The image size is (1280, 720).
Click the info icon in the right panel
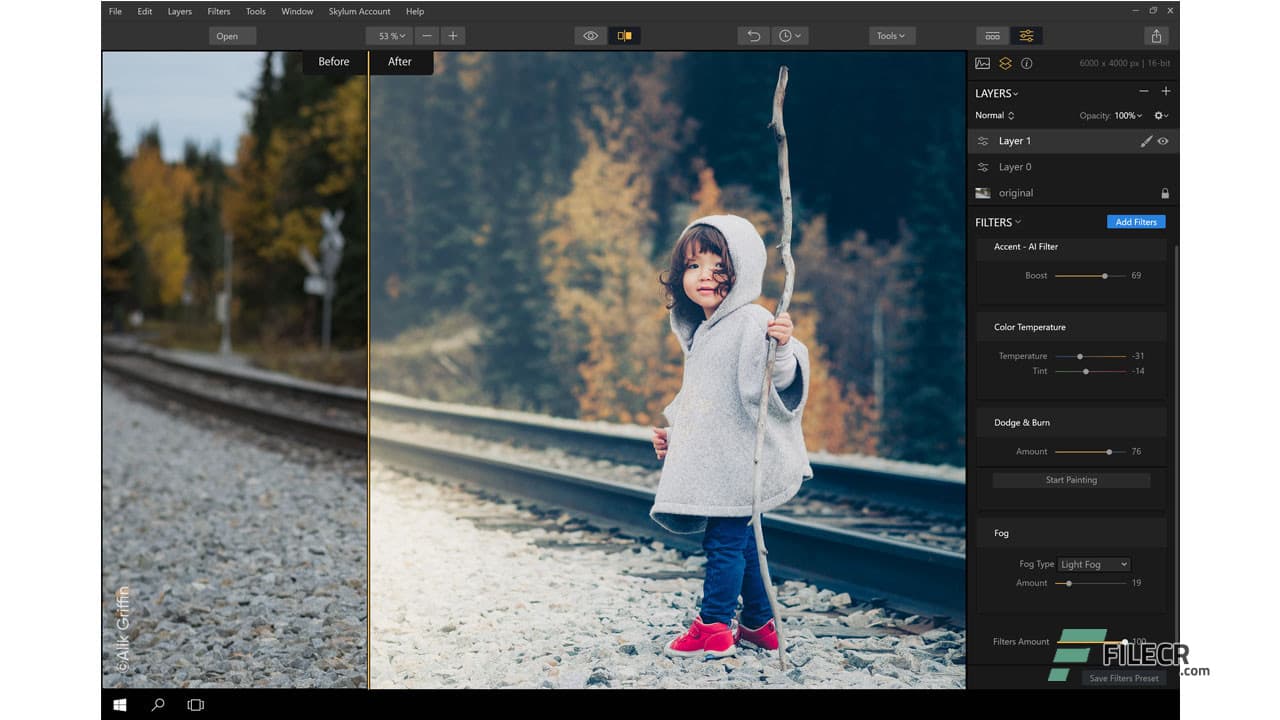pos(1026,63)
